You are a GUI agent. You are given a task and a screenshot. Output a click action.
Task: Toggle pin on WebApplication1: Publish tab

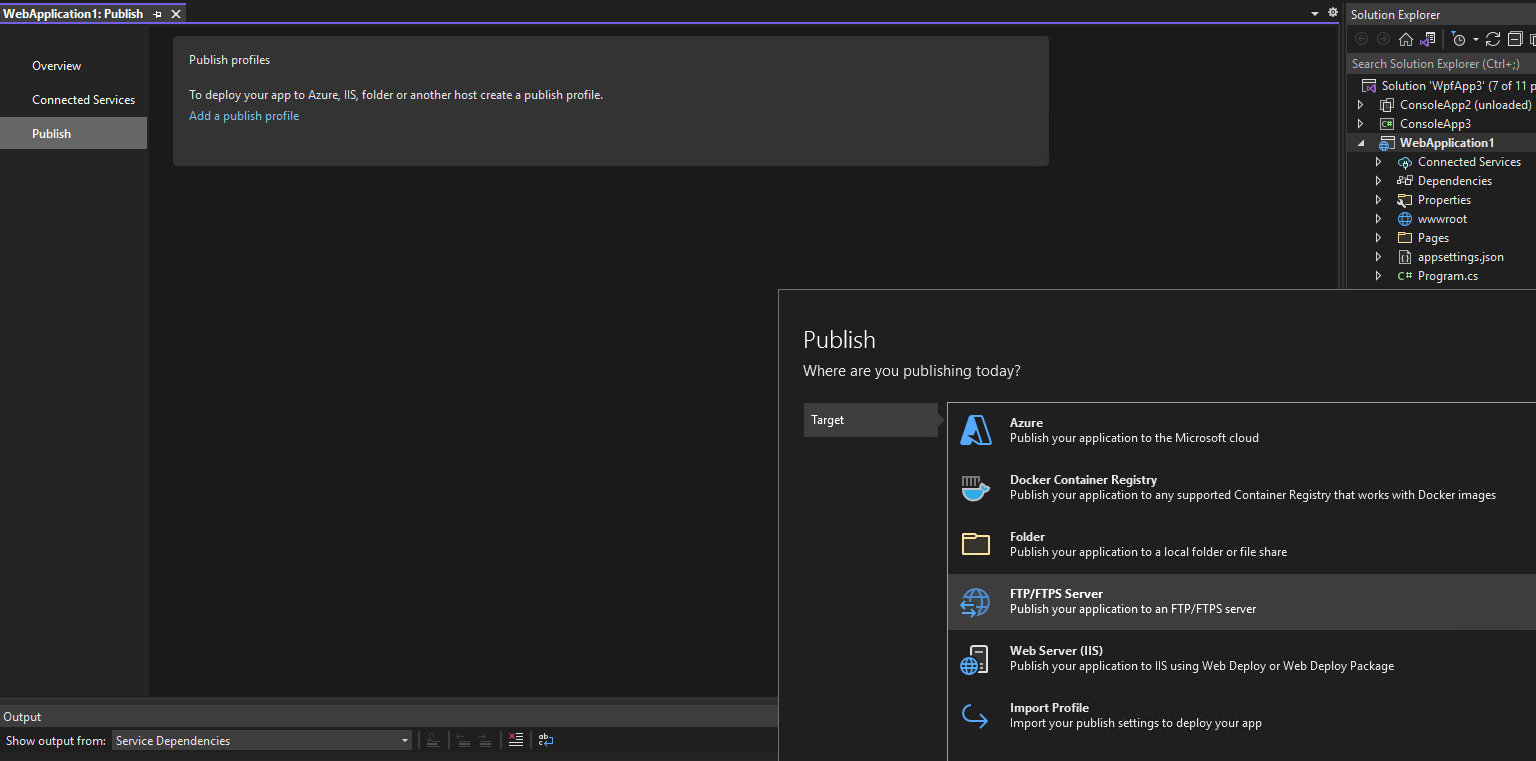pyautogui.click(x=158, y=14)
